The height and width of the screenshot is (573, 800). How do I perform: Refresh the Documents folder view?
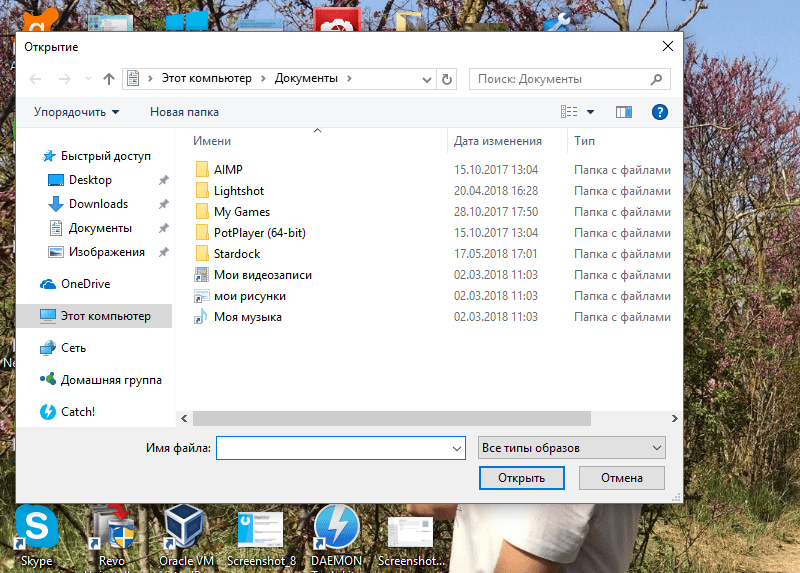tap(447, 79)
